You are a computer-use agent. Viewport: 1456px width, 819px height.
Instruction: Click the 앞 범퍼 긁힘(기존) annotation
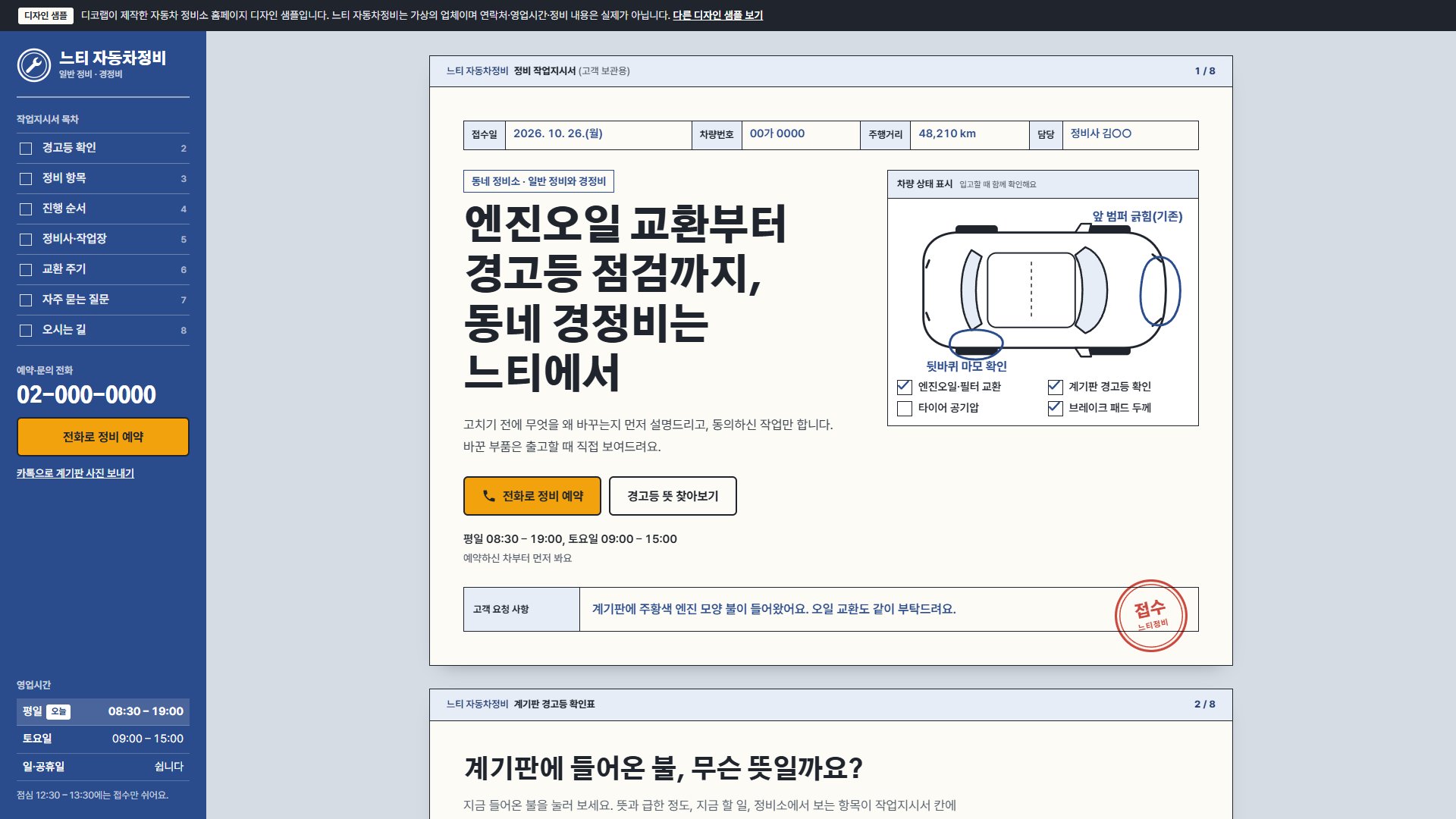[x=1137, y=216]
